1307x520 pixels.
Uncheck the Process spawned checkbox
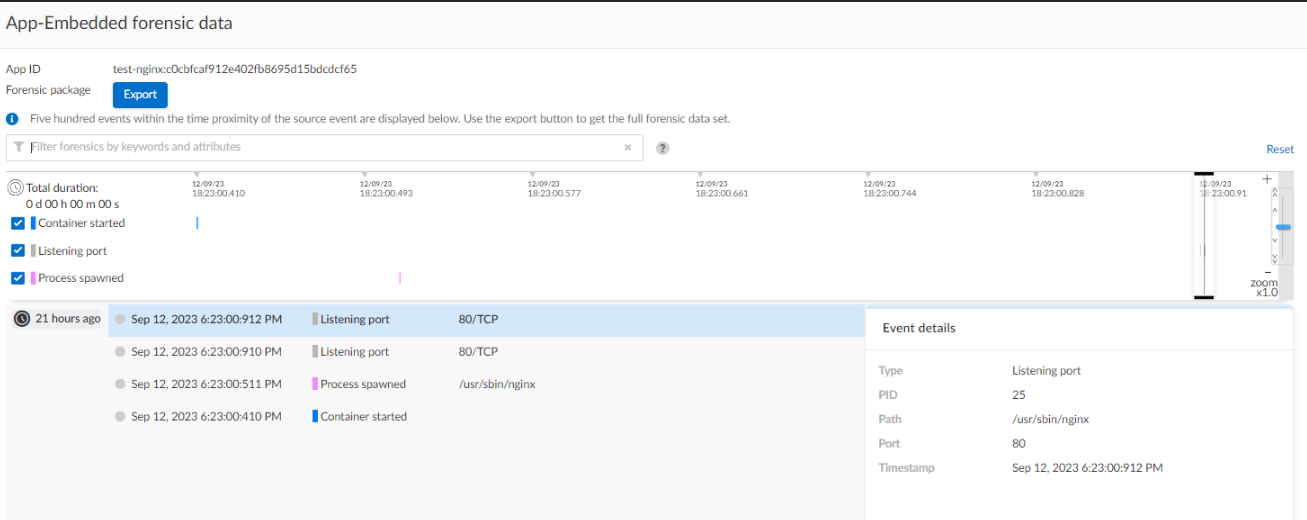pos(18,278)
